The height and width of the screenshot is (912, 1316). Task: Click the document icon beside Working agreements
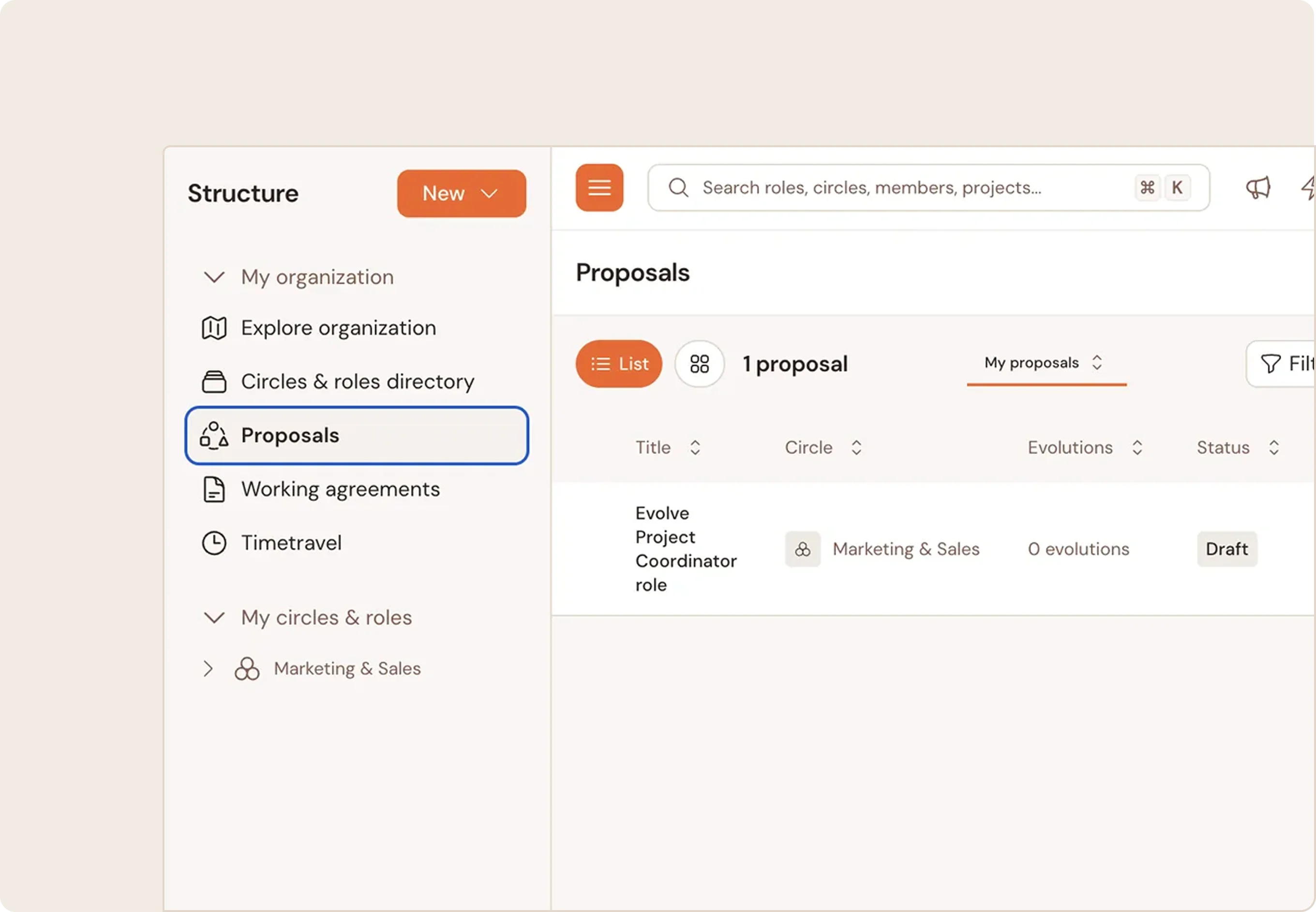(214, 489)
